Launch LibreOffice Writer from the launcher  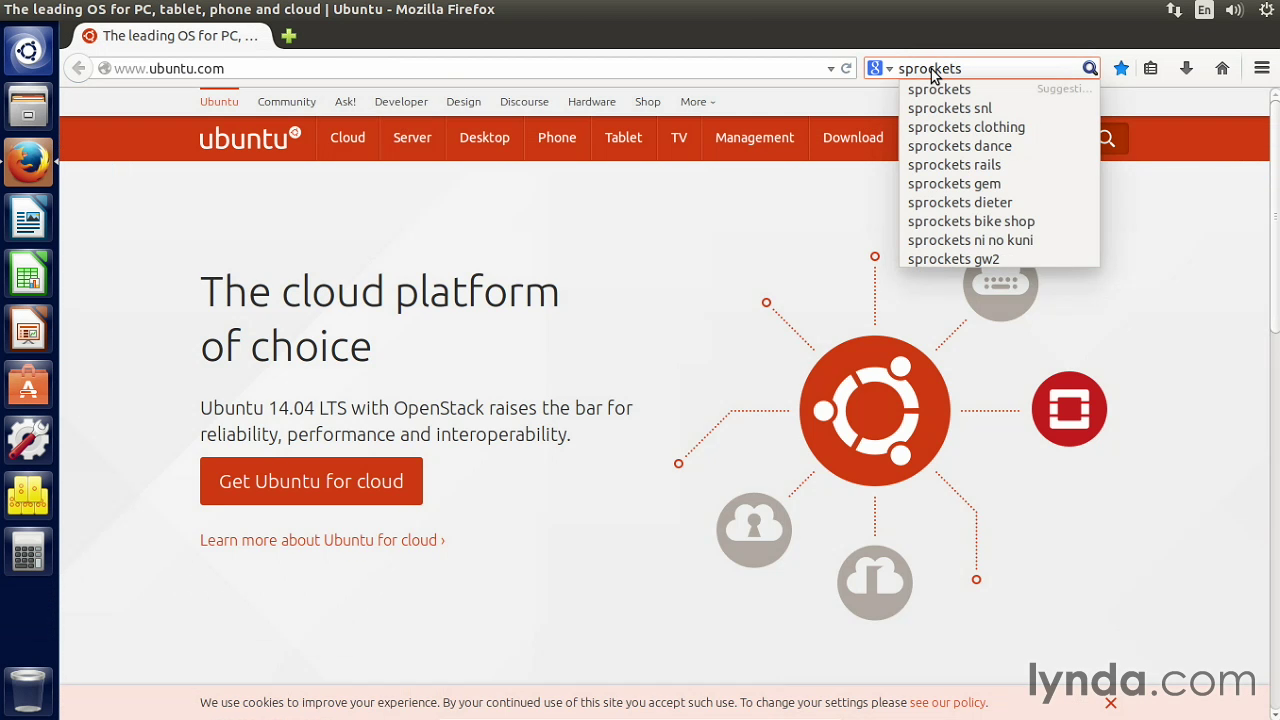tap(28, 216)
